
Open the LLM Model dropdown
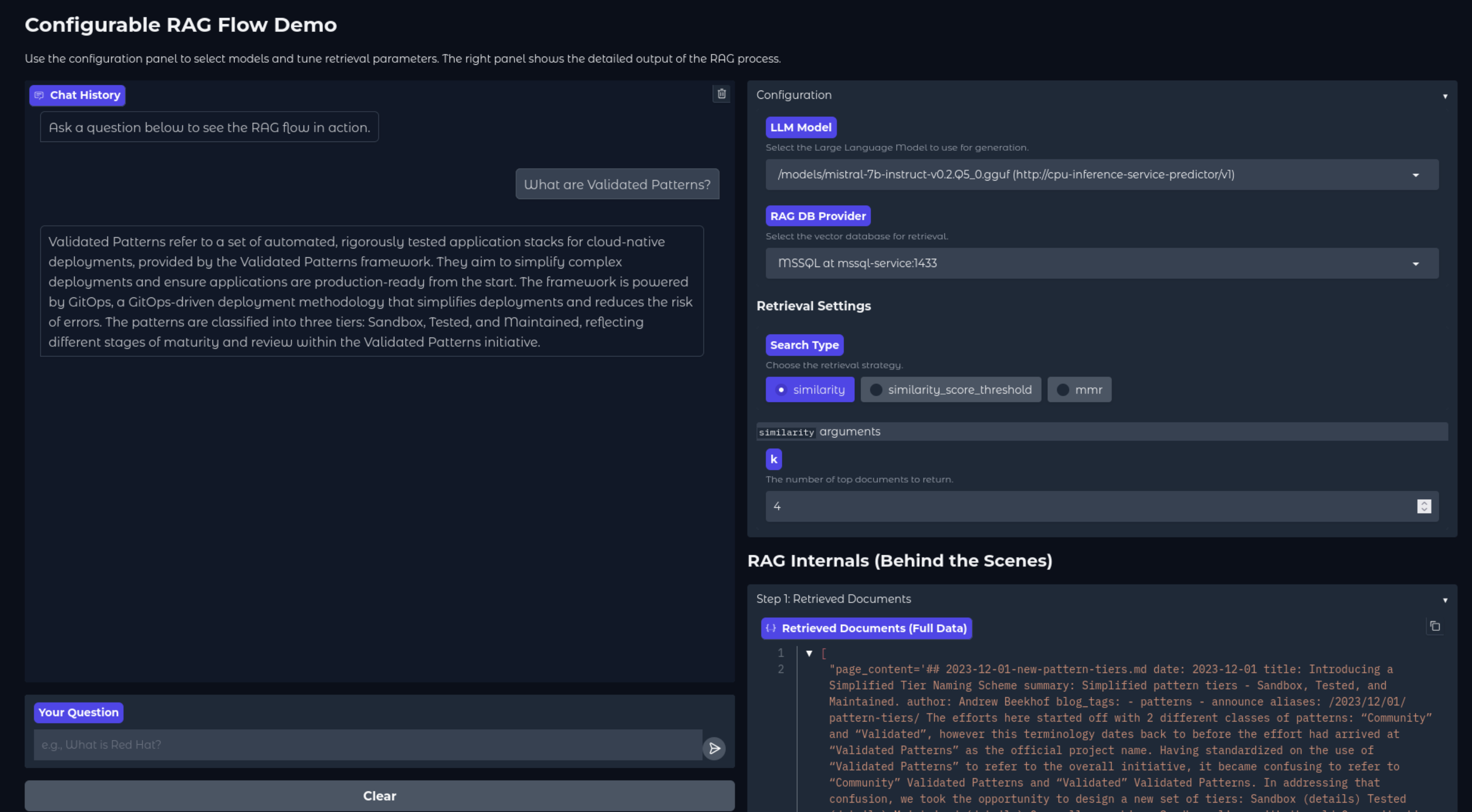point(1101,175)
